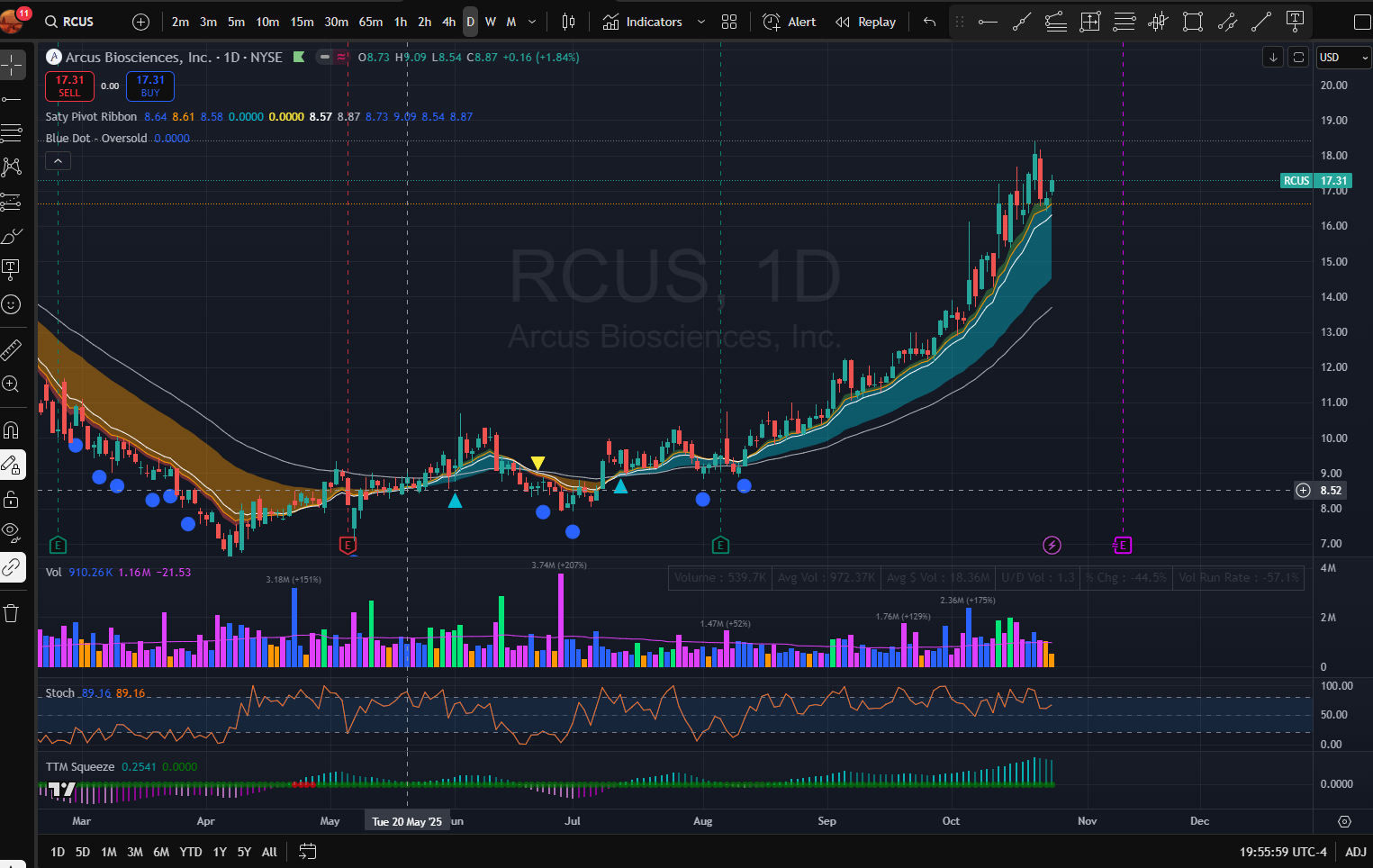Click the Vol indicator label
The image size is (1373, 868).
pyautogui.click(x=54, y=573)
